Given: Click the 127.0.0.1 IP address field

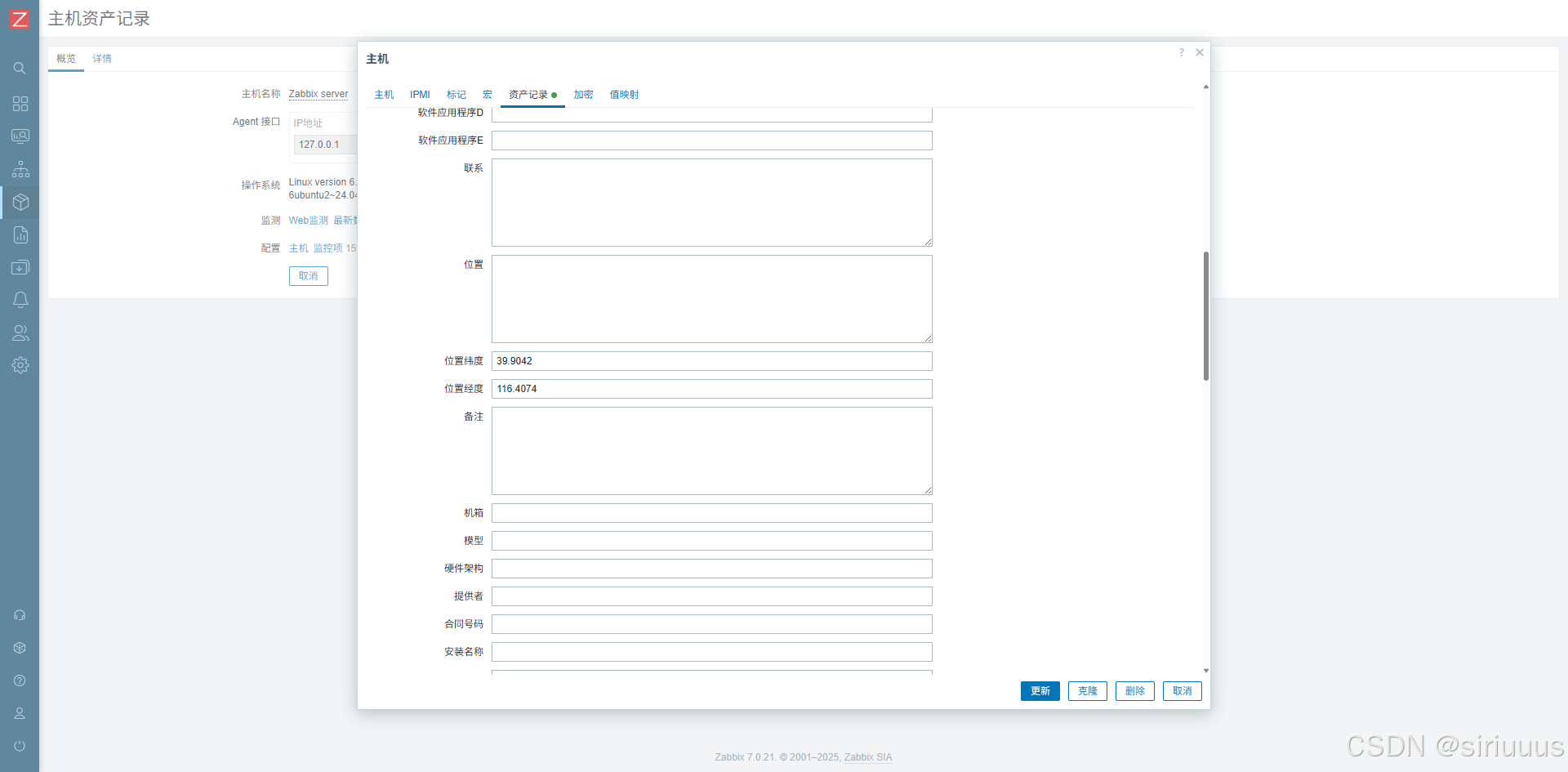Looking at the screenshot, I should click(x=326, y=145).
